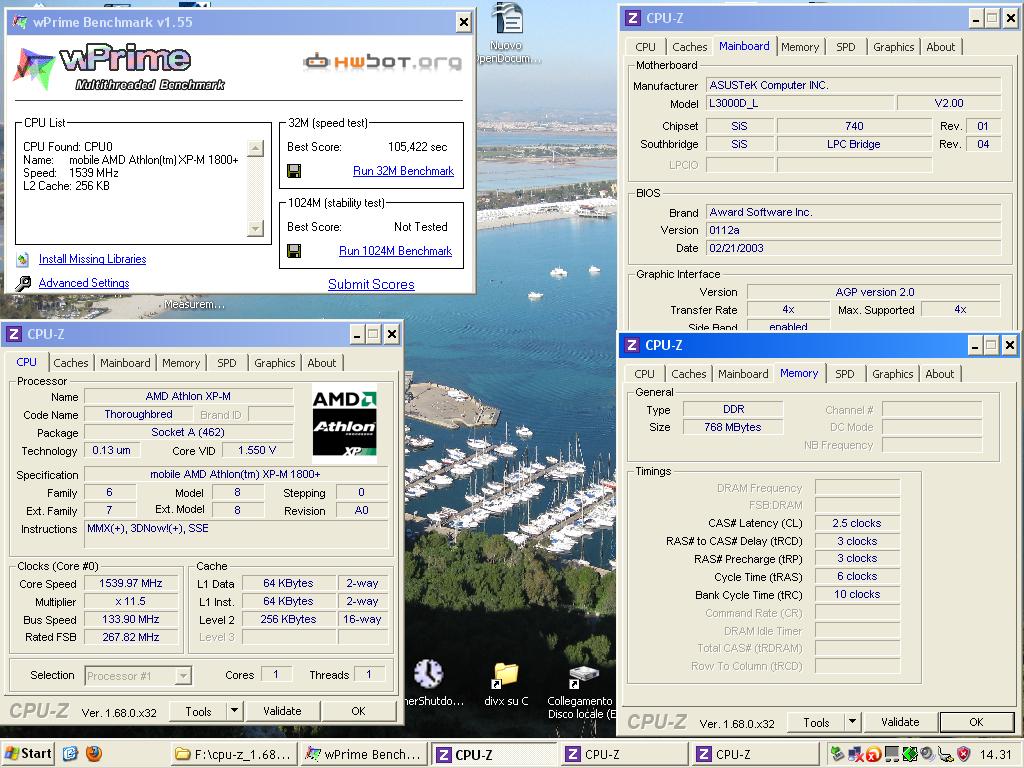Click the CPU List scrollbar down arrow
Viewport: 1024px width, 768px height.
[x=255, y=228]
